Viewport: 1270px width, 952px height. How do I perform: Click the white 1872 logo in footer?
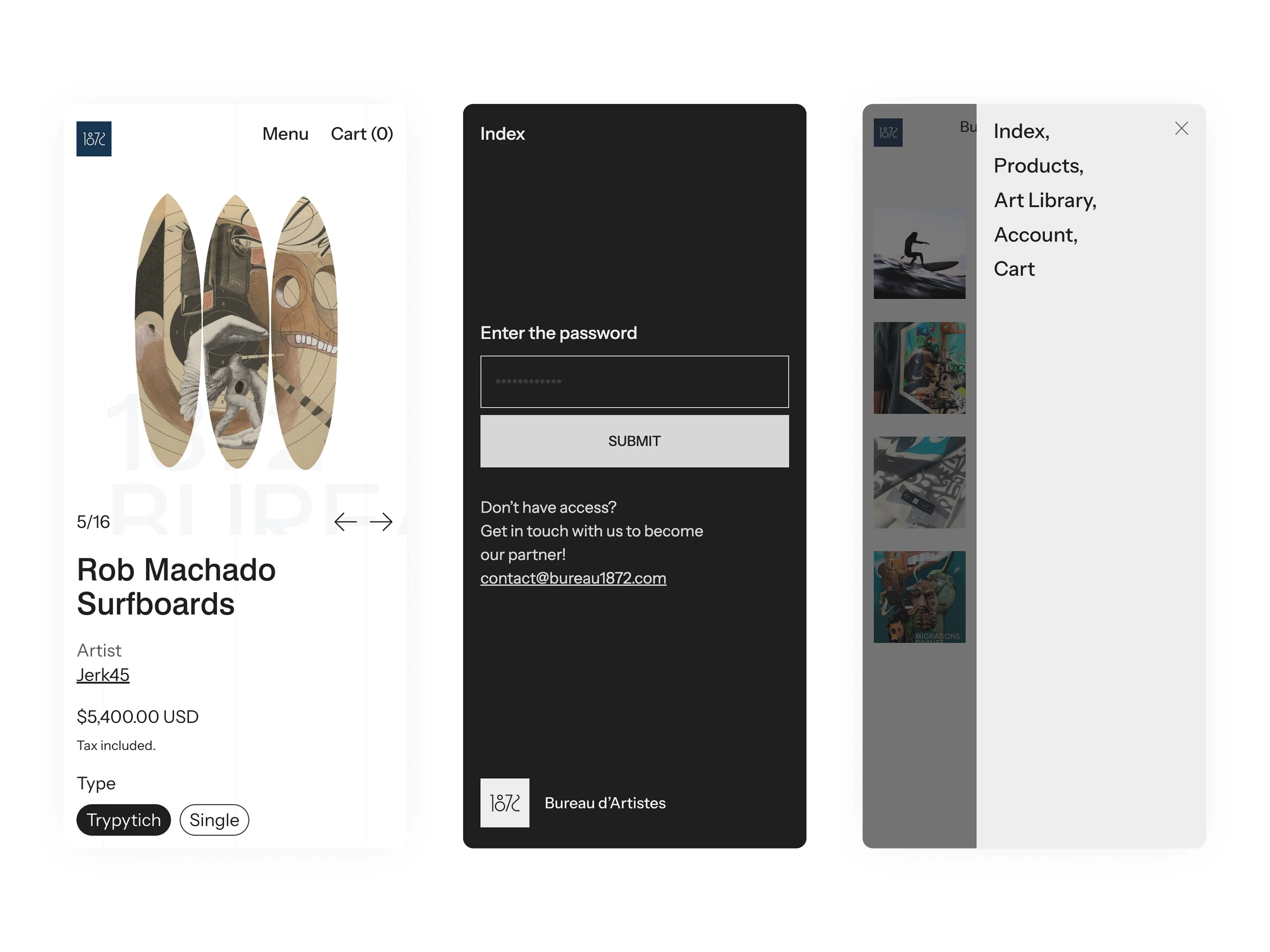click(505, 802)
